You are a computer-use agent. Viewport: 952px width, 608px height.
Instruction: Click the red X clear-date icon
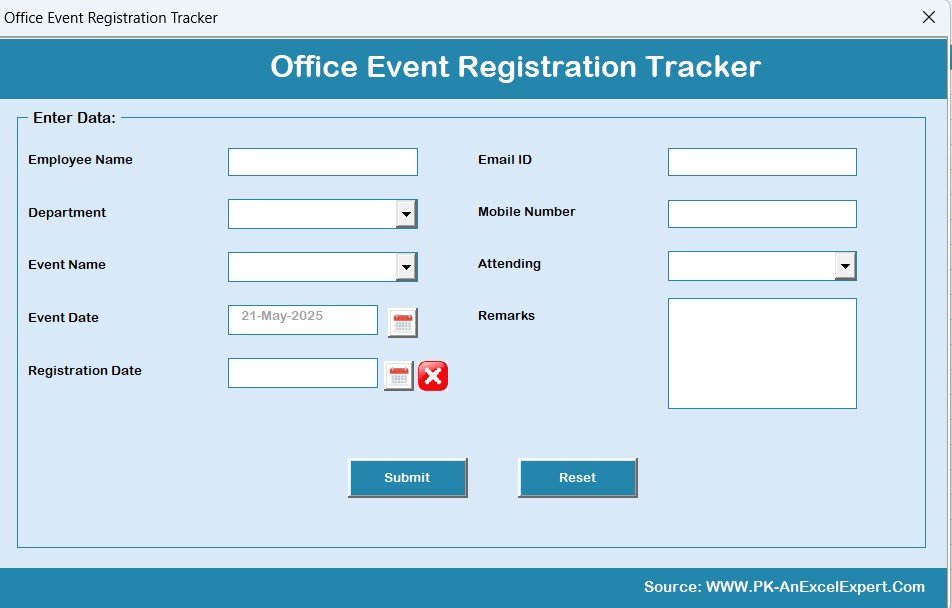point(433,376)
